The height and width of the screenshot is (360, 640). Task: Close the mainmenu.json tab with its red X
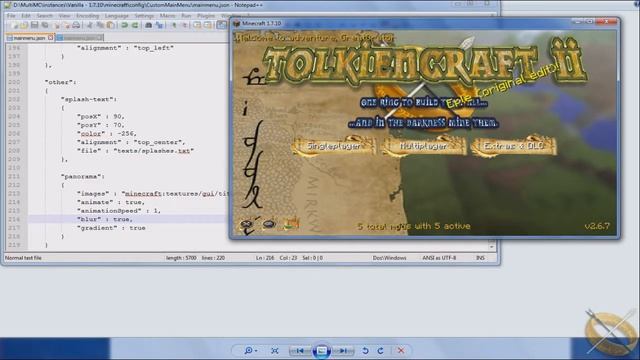point(50,38)
